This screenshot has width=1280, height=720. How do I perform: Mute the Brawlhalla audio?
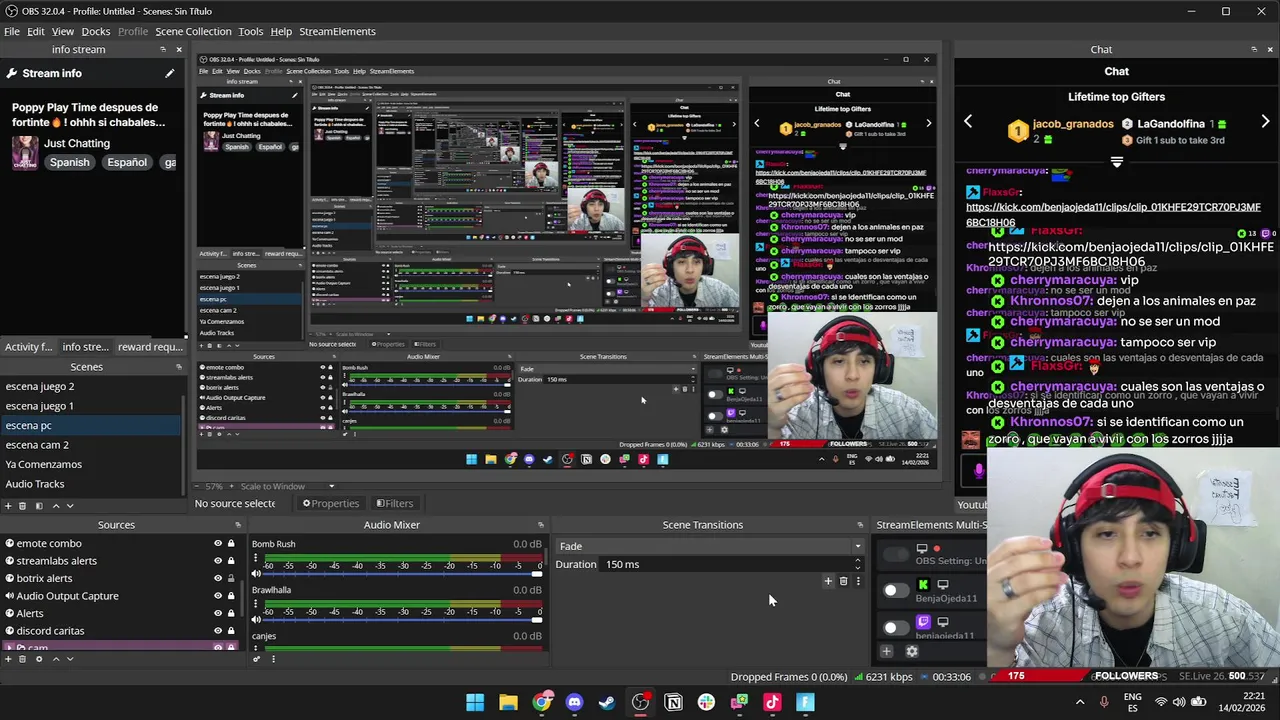[256, 619]
